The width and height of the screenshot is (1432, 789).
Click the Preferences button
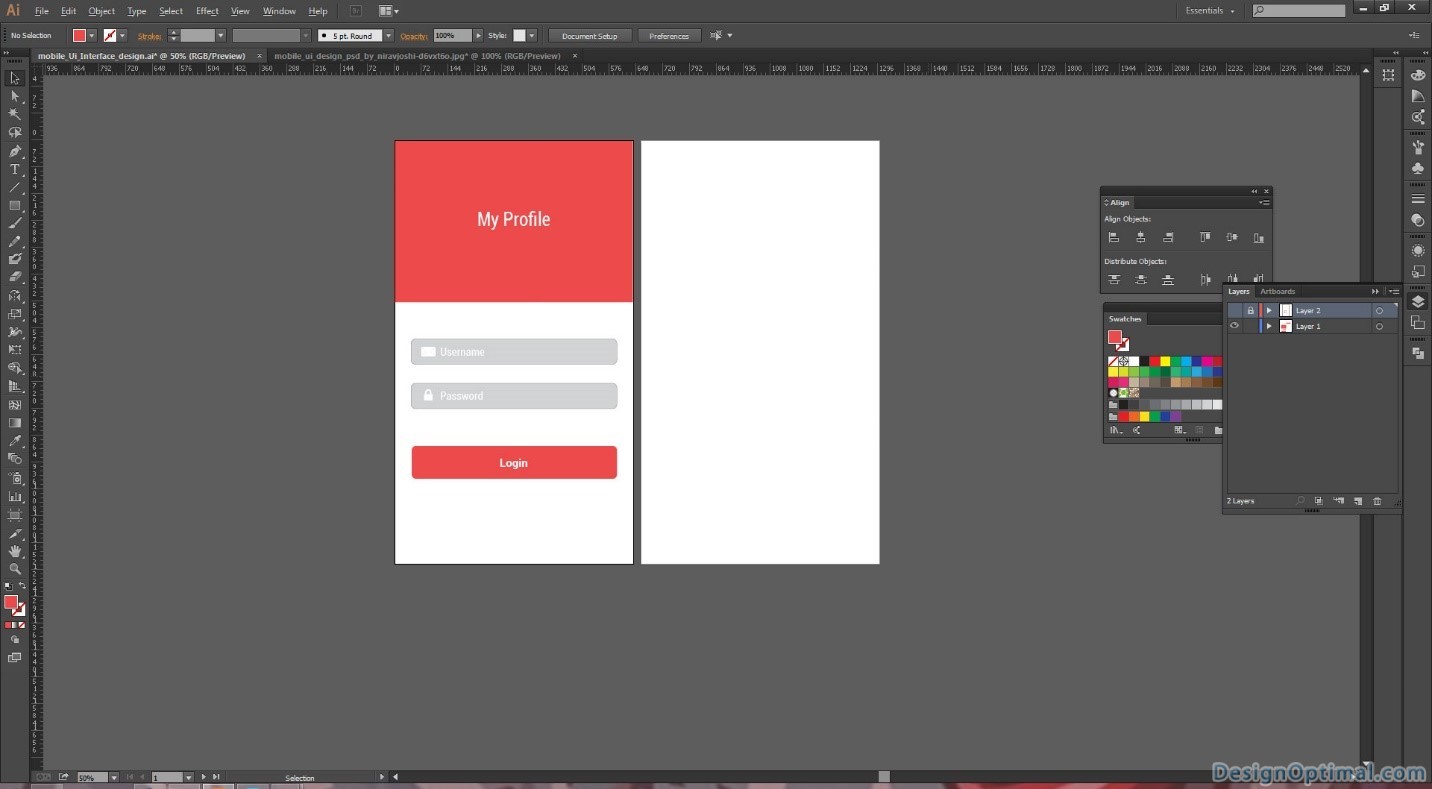point(669,36)
